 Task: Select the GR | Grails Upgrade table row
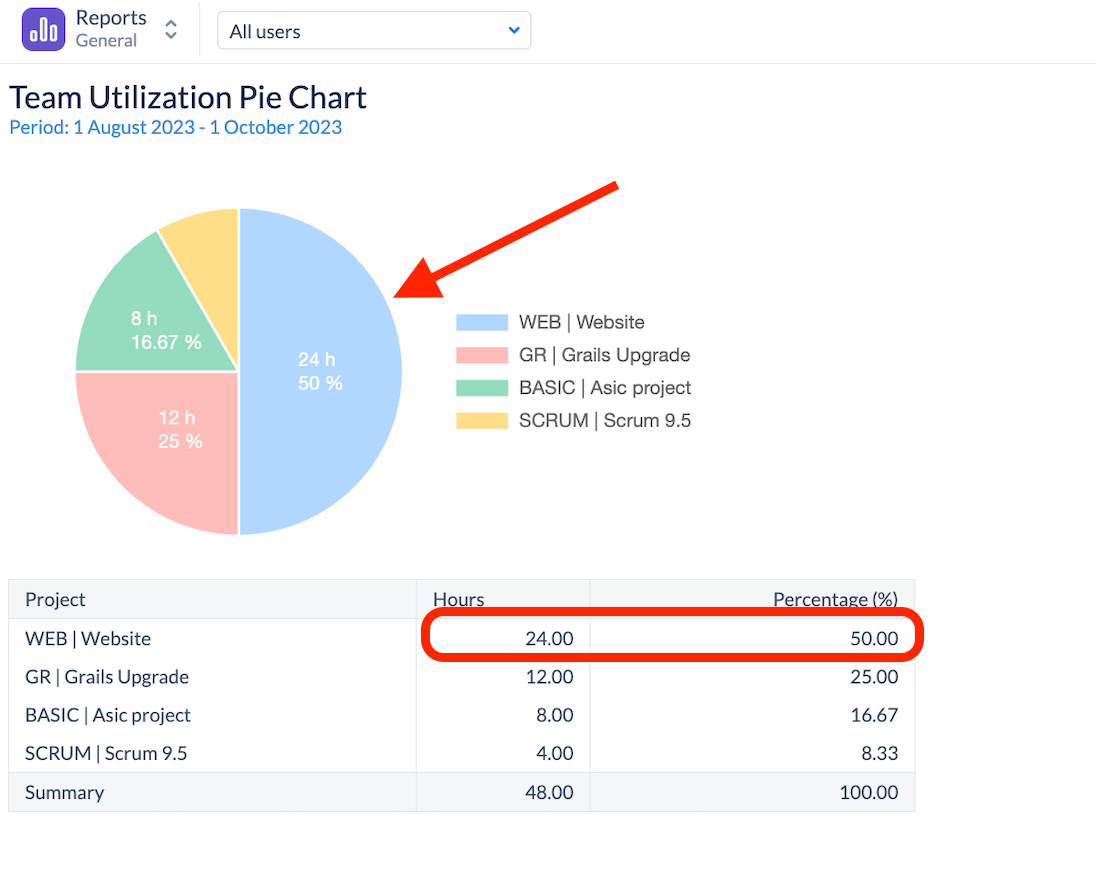[x=107, y=677]
